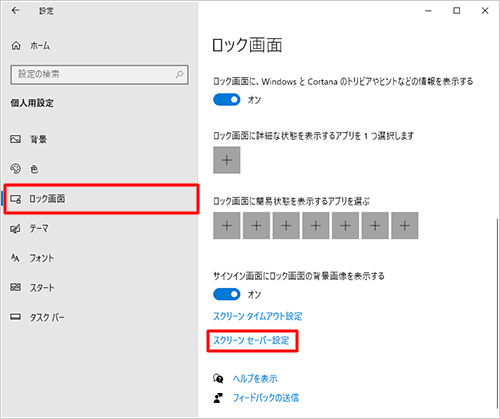Add second quick status app
Viewport: 500px width, 419px height.
tap(256, 226)
